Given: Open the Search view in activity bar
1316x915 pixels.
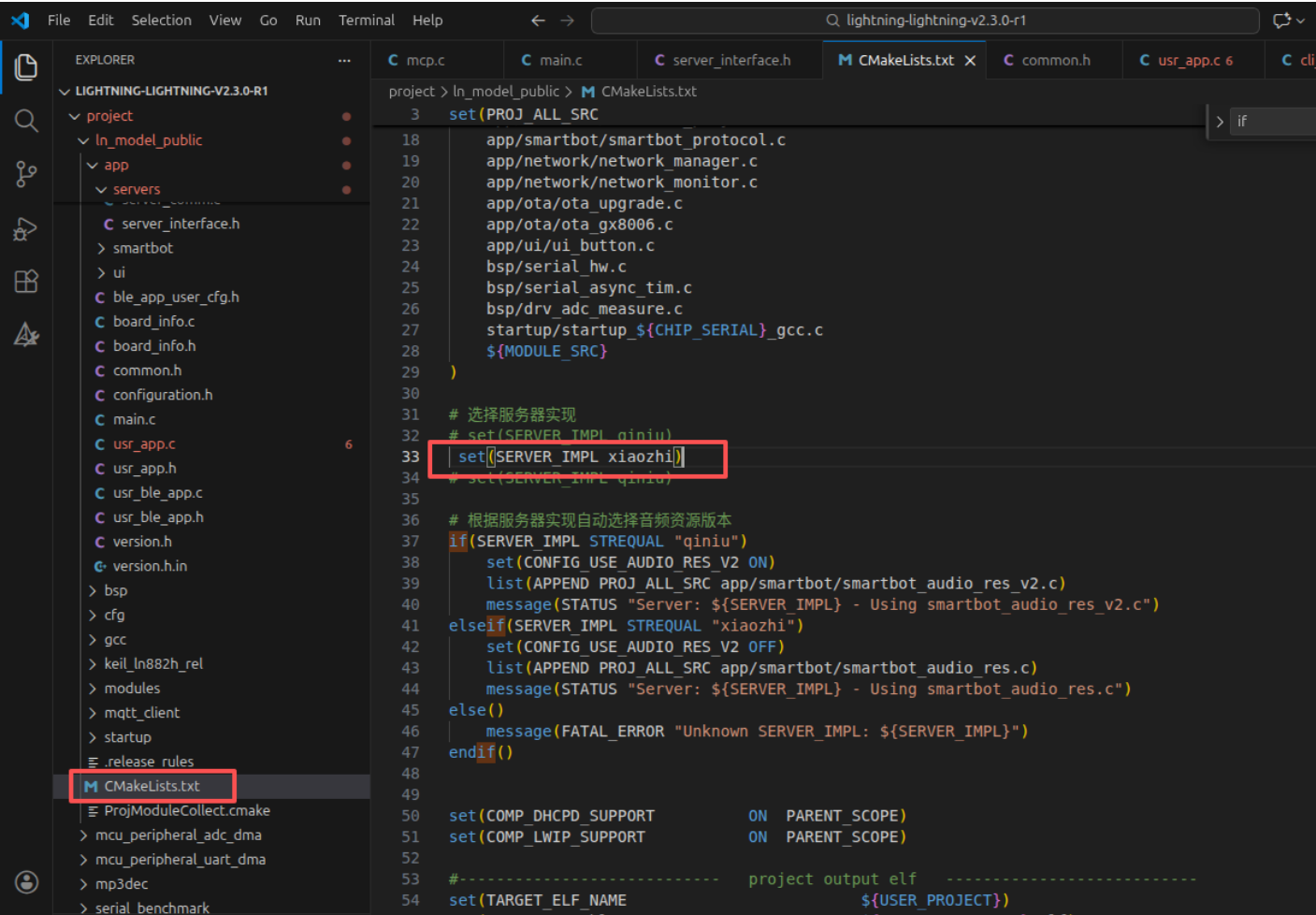Looking at the screenshot, I should (x=26, y=121).
